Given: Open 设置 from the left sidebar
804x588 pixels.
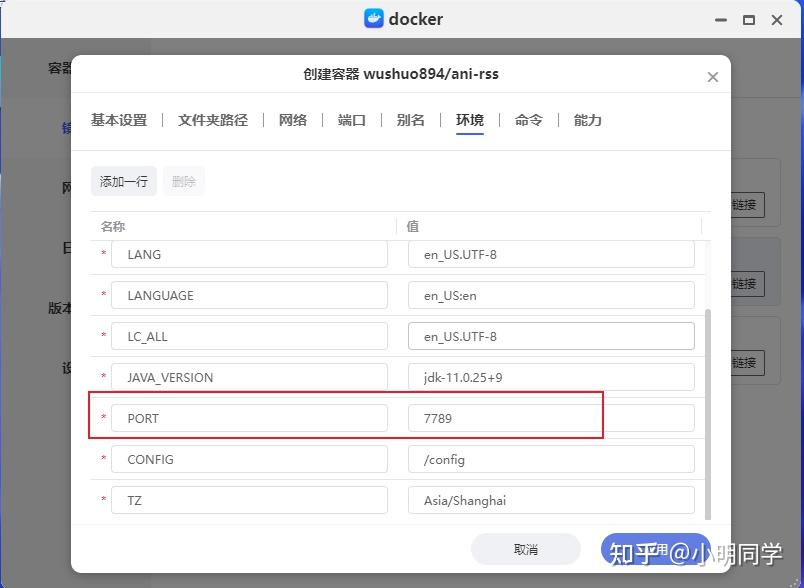Looking at the screenshot, I should (x=64, y=368).
